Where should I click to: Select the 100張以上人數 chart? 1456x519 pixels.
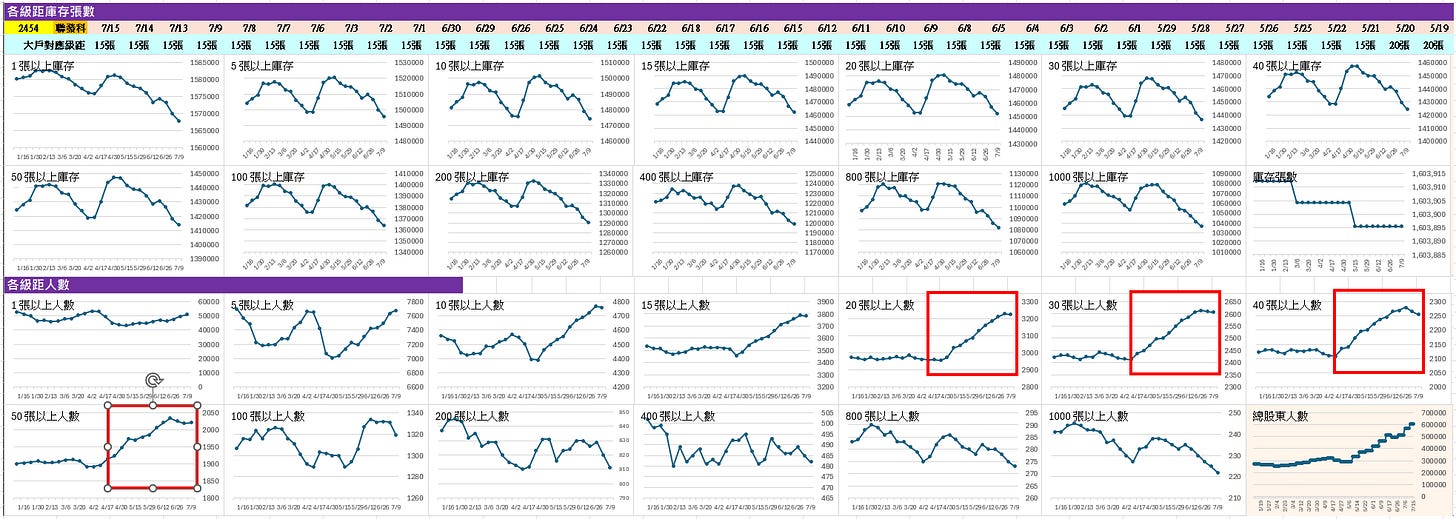[328, 458]
